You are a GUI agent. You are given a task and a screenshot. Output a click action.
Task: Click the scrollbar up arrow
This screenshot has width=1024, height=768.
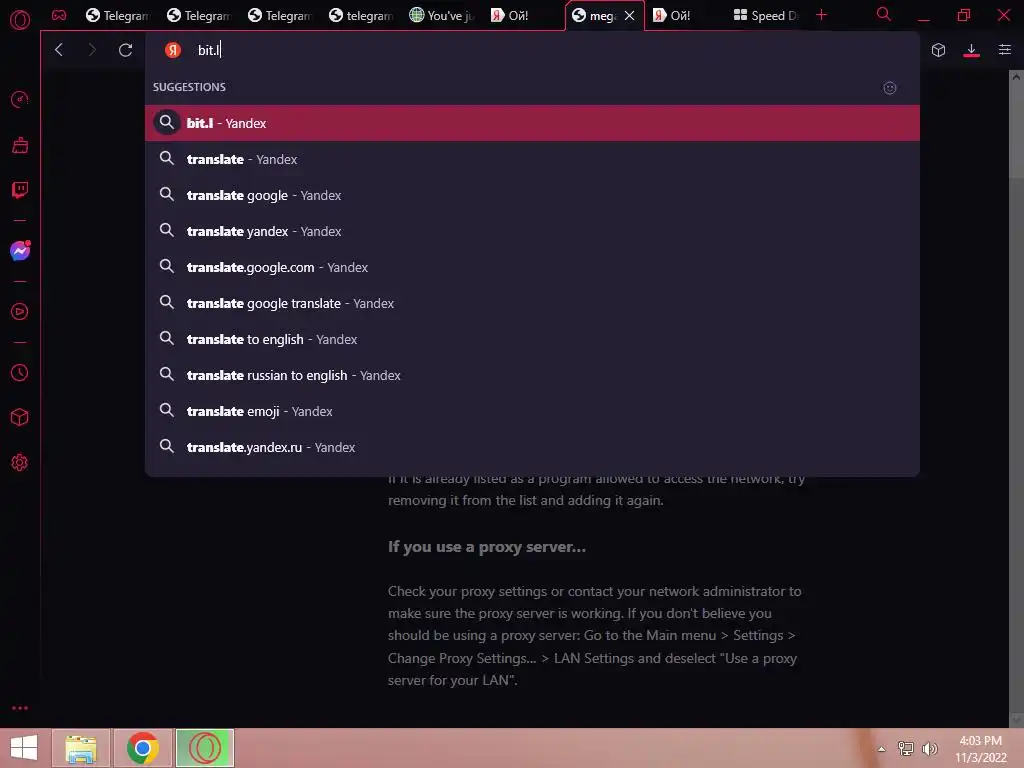pyautogui.click(x=1016, y=76)
